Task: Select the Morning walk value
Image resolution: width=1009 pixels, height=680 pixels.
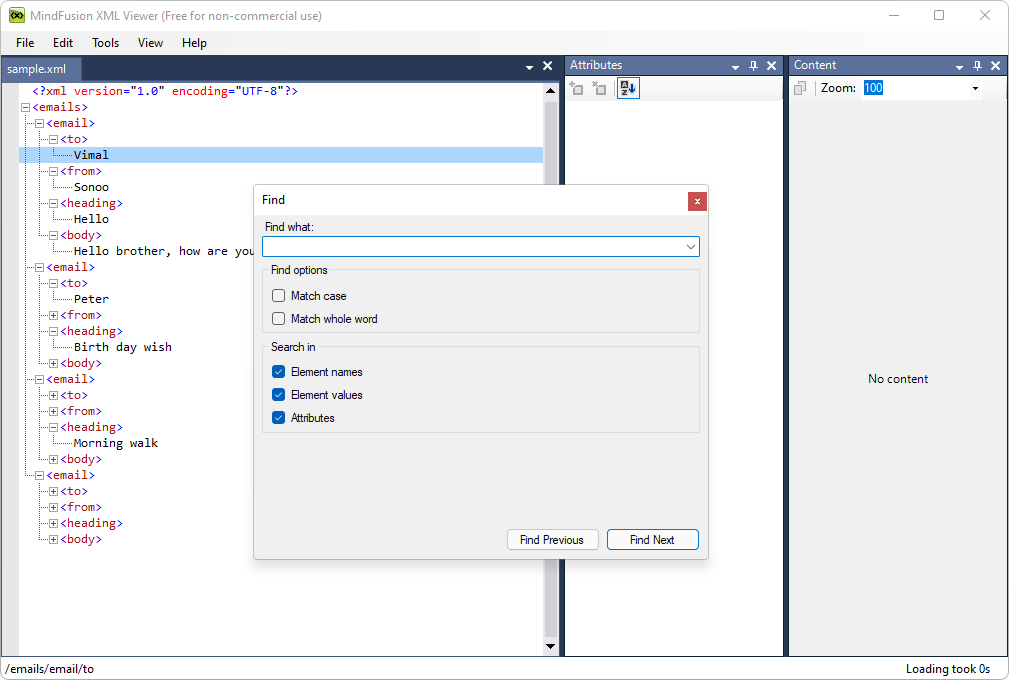Action: (x=116, y=443)
